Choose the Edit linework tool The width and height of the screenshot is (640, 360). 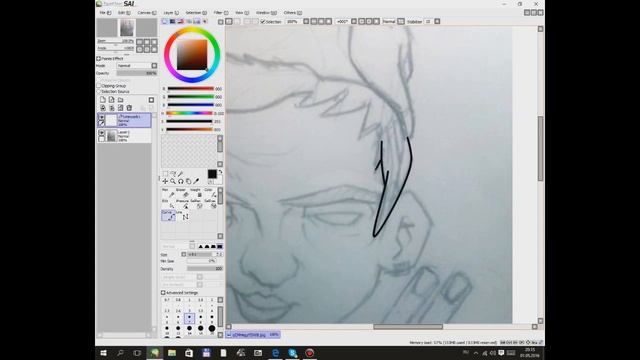[x=168, y=204]
